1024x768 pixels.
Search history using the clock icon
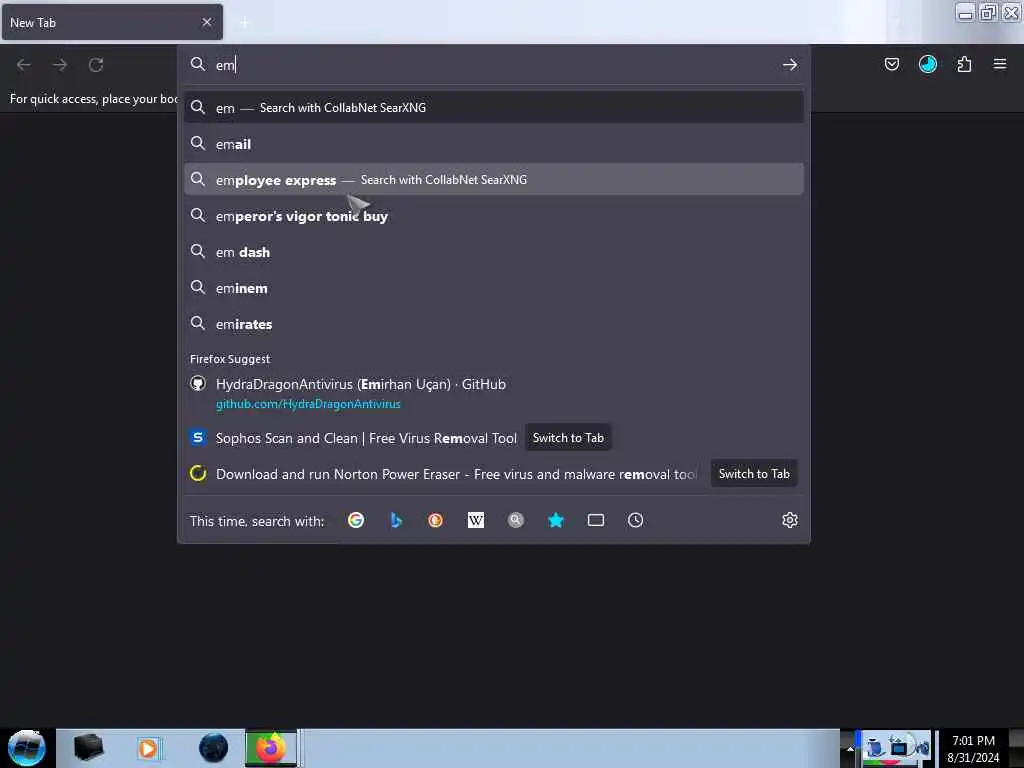point(635,520)
